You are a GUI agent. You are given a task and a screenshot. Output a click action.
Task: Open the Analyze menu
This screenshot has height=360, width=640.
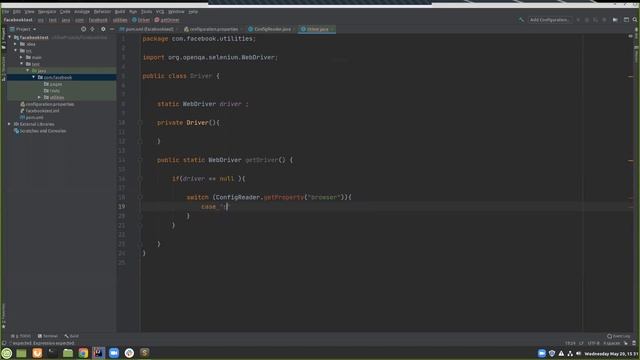(82, 11)
